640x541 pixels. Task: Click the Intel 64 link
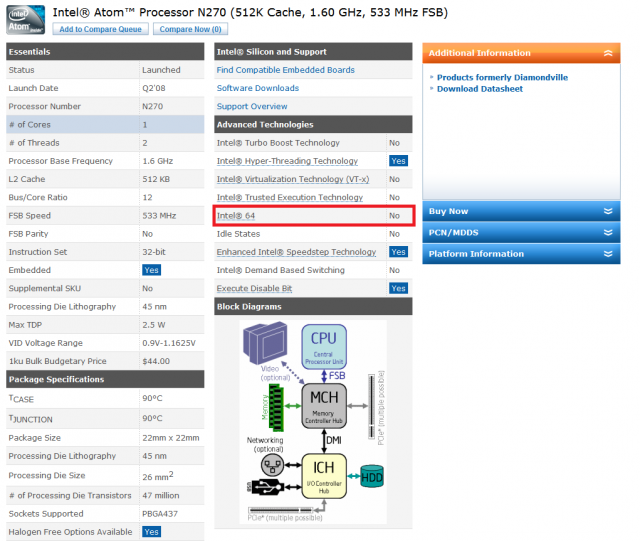pos(236,216)
